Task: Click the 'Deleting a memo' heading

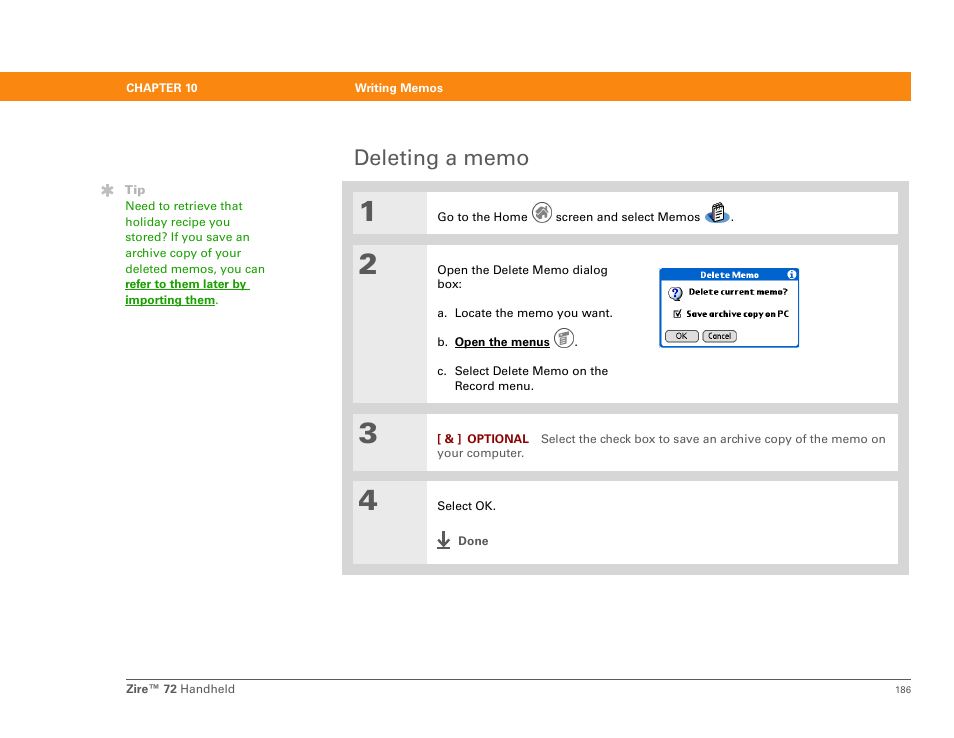Action: 441,158
